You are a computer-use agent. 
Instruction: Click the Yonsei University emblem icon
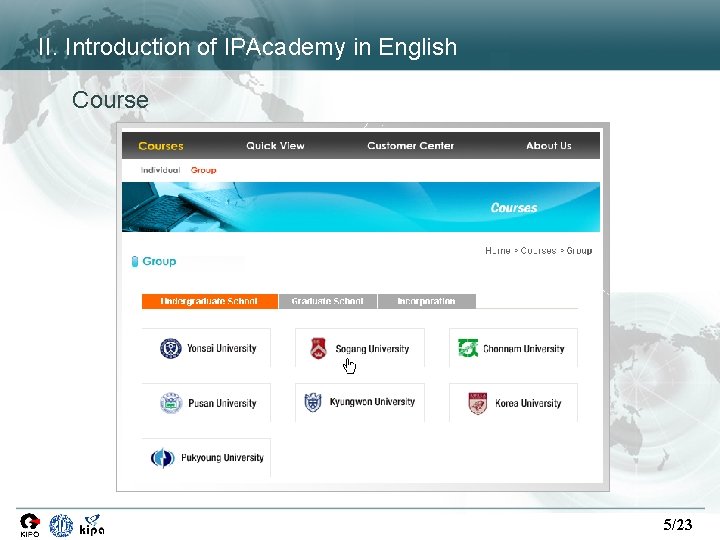coord(170,348)
